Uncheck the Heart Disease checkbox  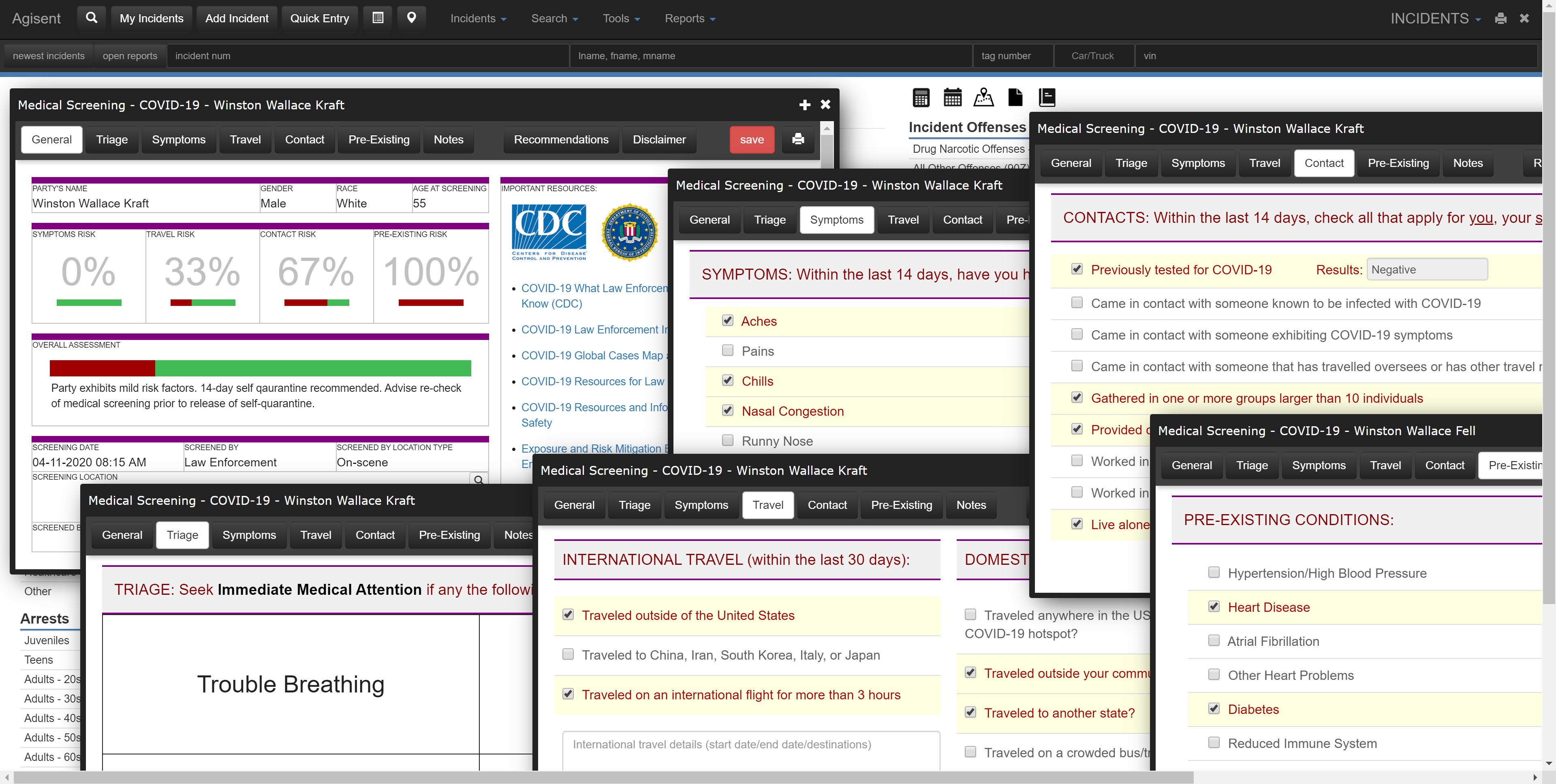pyautogui.click(x=1214, y=607)
